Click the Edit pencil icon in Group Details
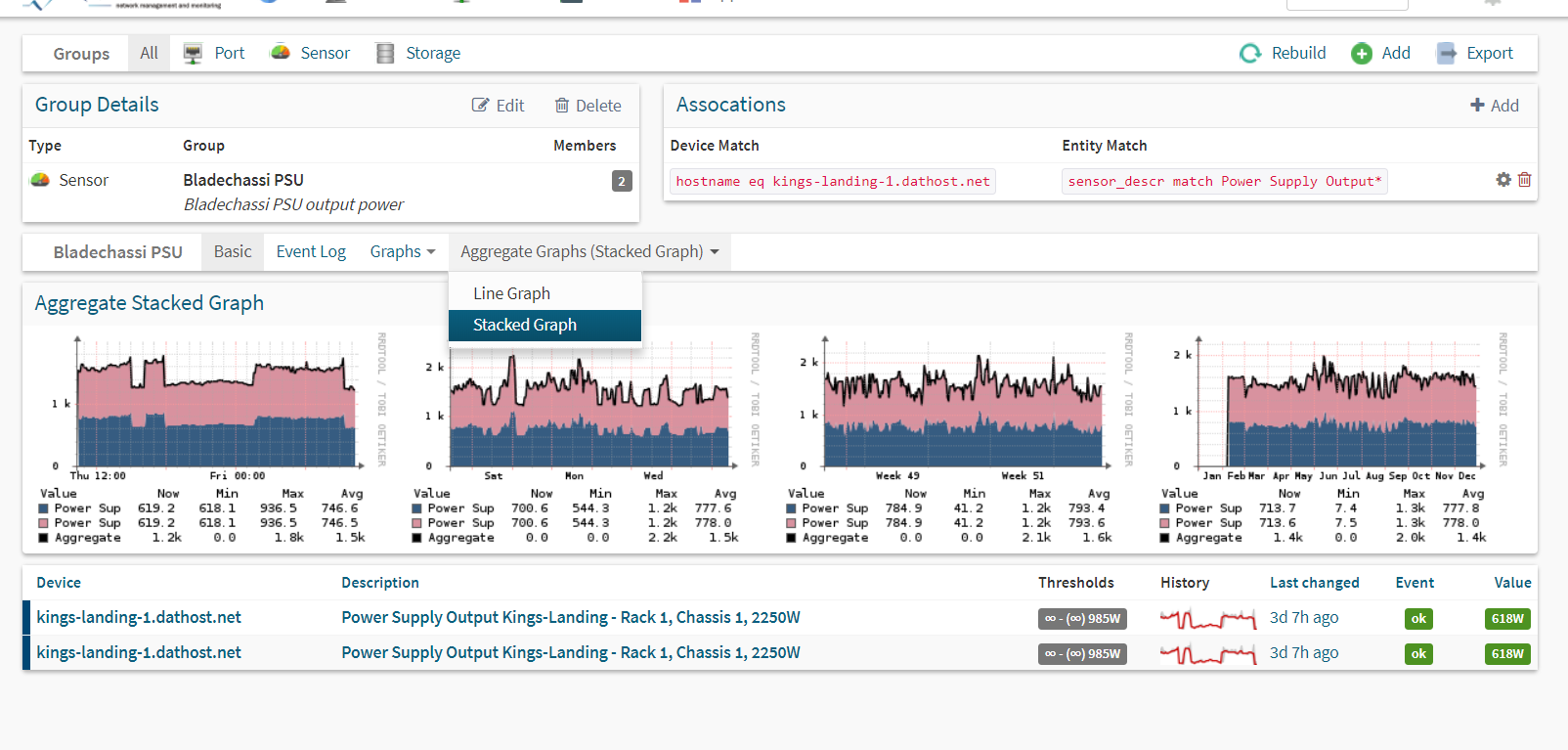The width and height of the screenshot is (1568, 750). [480, 105]
